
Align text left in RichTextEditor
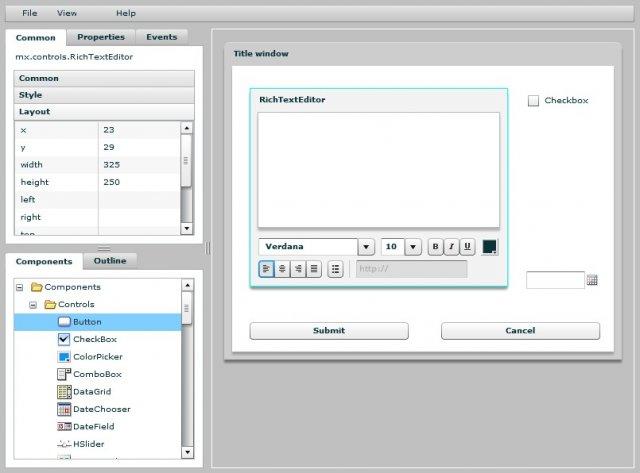(266, 269)
